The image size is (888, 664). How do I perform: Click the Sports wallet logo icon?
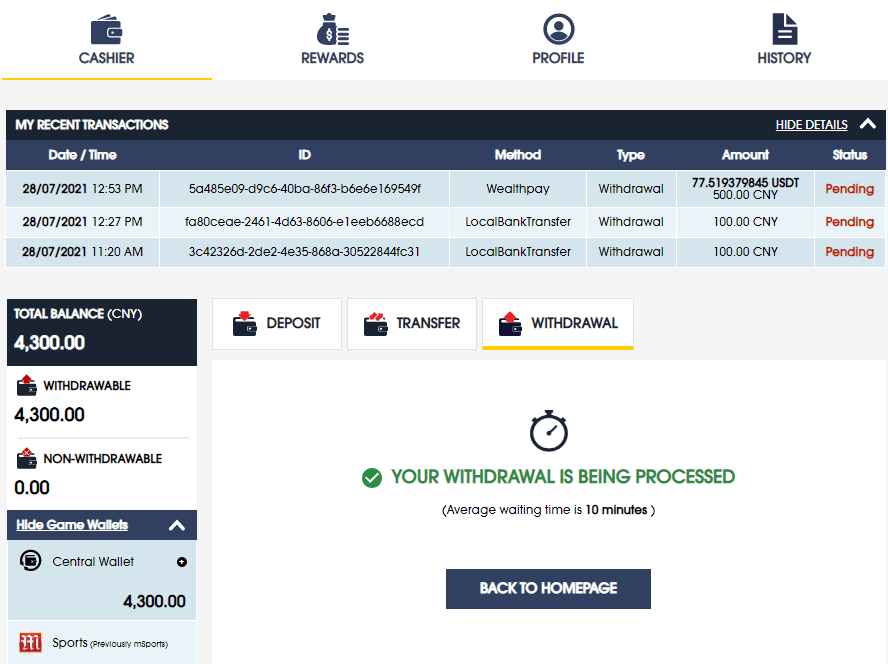point(31,642)
